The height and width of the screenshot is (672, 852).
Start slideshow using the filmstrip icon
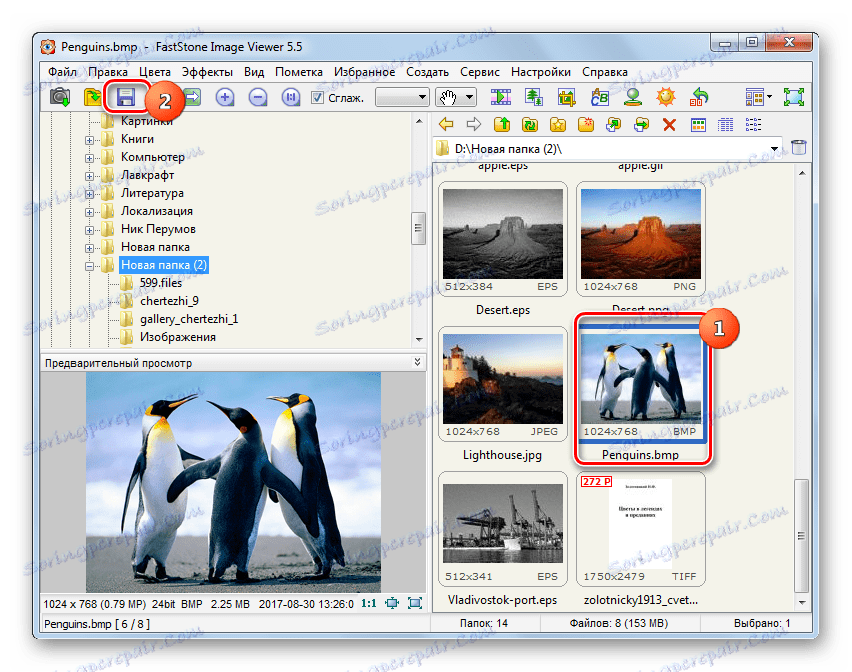click(500, 97)
